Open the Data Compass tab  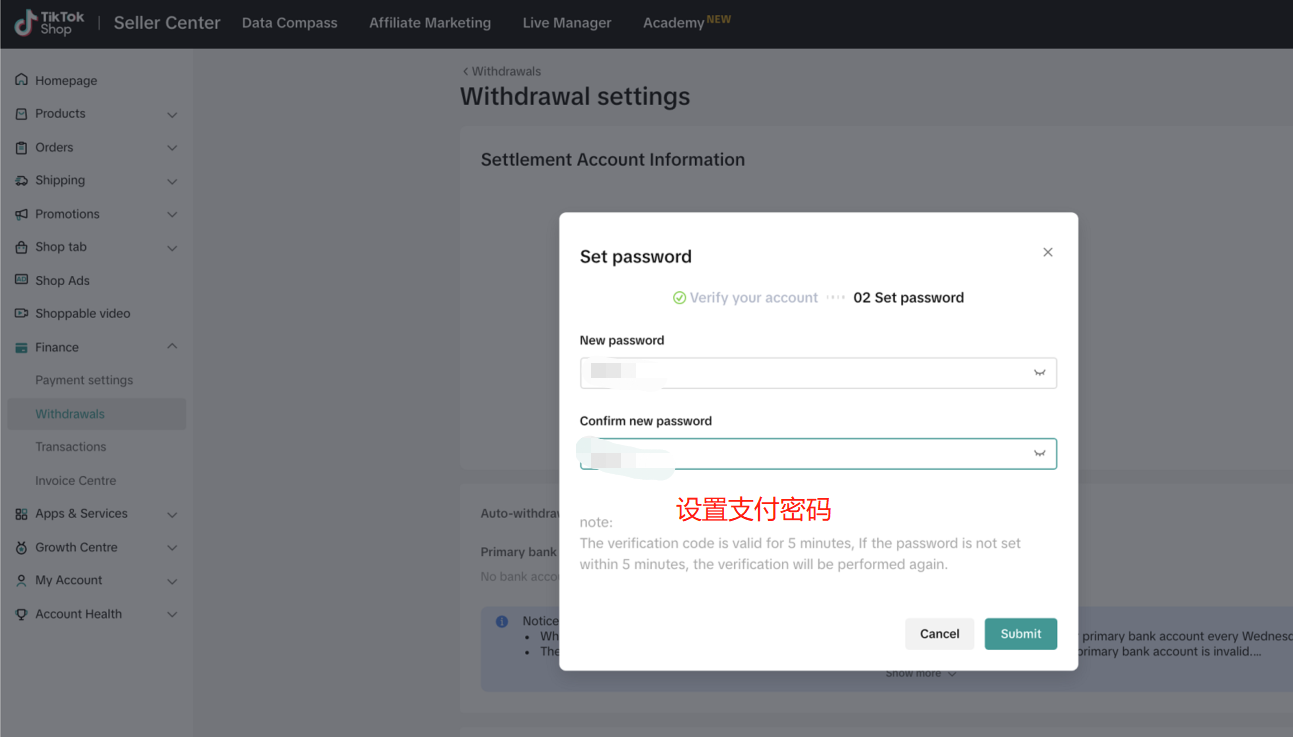(x=290, y=23)
